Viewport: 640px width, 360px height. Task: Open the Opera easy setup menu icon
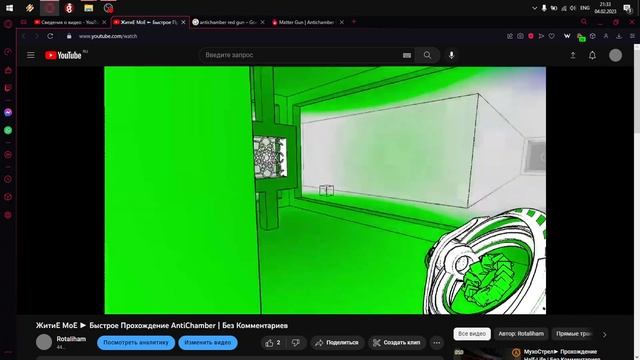632,36
